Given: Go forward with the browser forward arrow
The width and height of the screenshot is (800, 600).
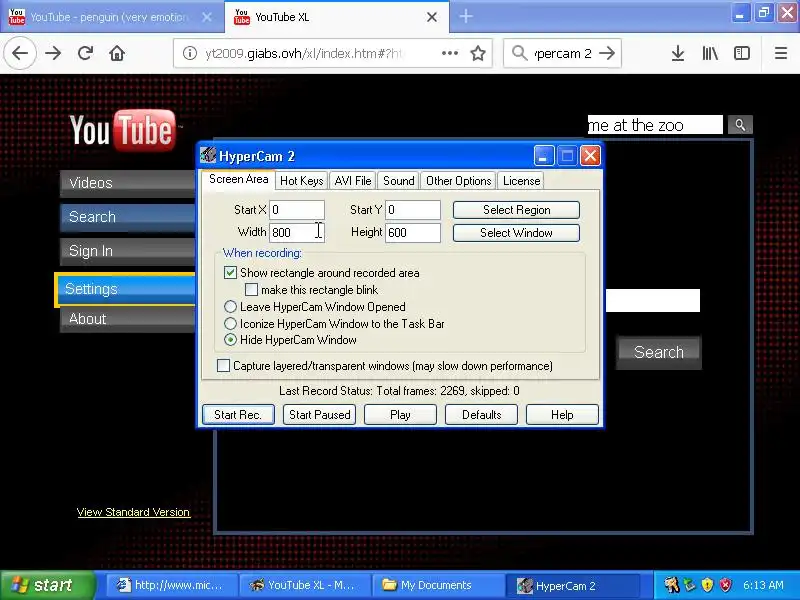Looking at the screenshot, I should (53, 53).
